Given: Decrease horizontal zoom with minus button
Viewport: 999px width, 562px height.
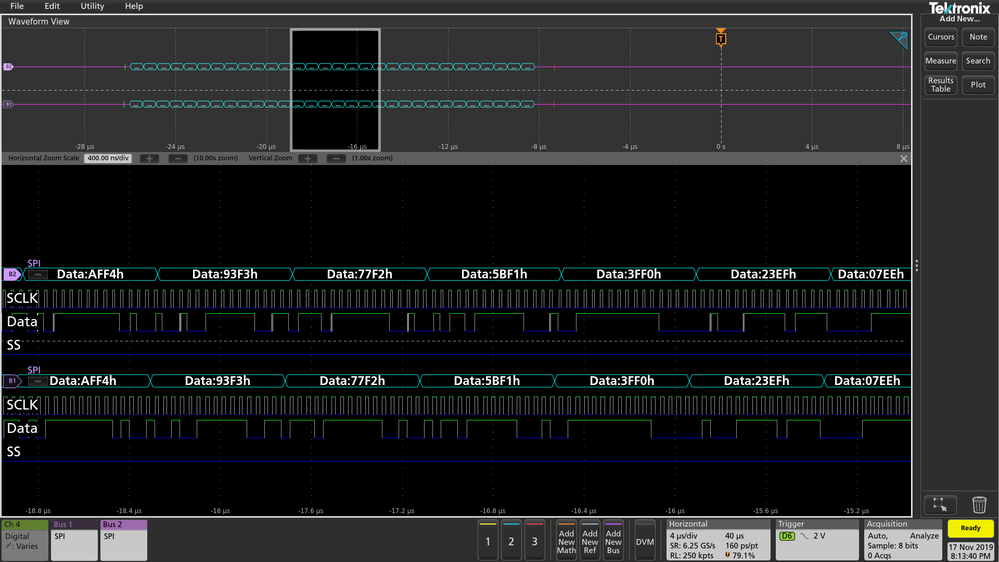Looking at the screenshot, I should (x=178, y=158).
